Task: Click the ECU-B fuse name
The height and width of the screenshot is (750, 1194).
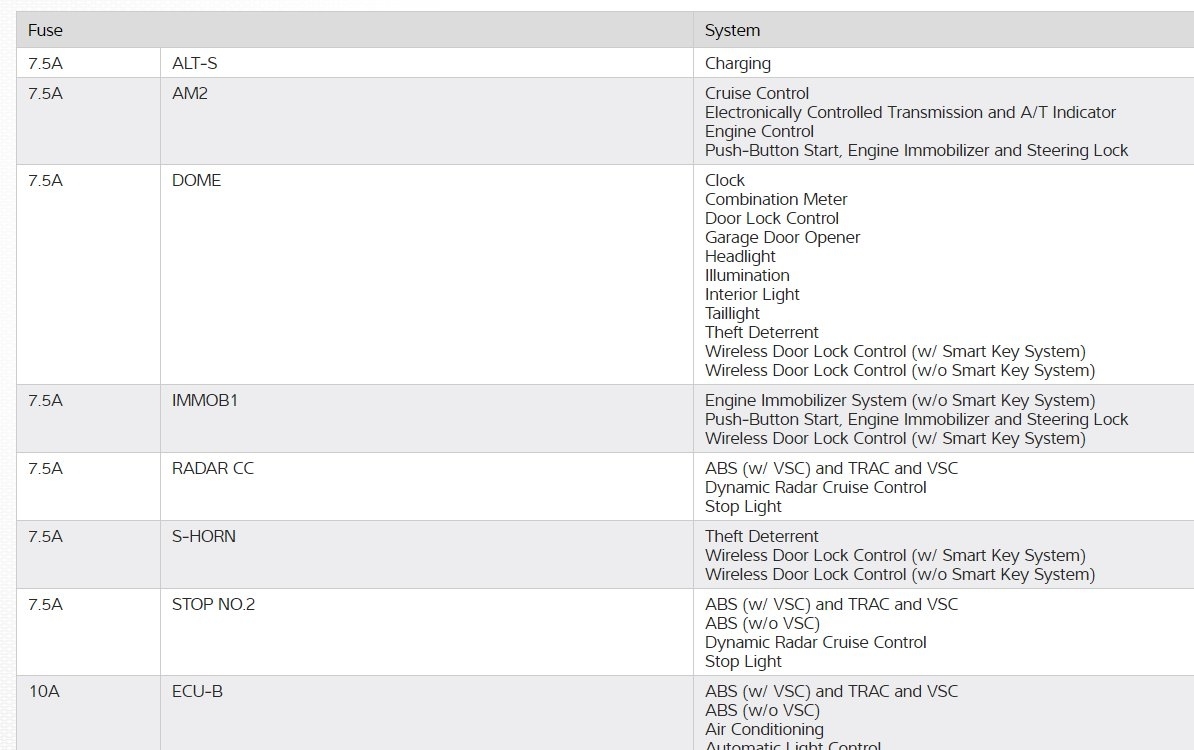Action: pyautogui.click(x=197, y=691)
